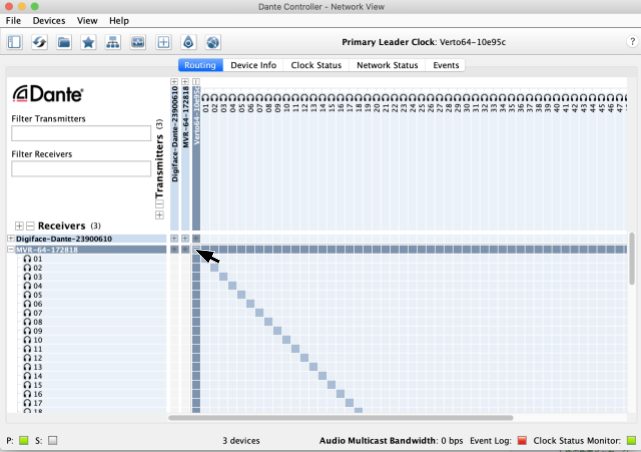Click the Channel Groups toolbar icon

pos(162,42)
